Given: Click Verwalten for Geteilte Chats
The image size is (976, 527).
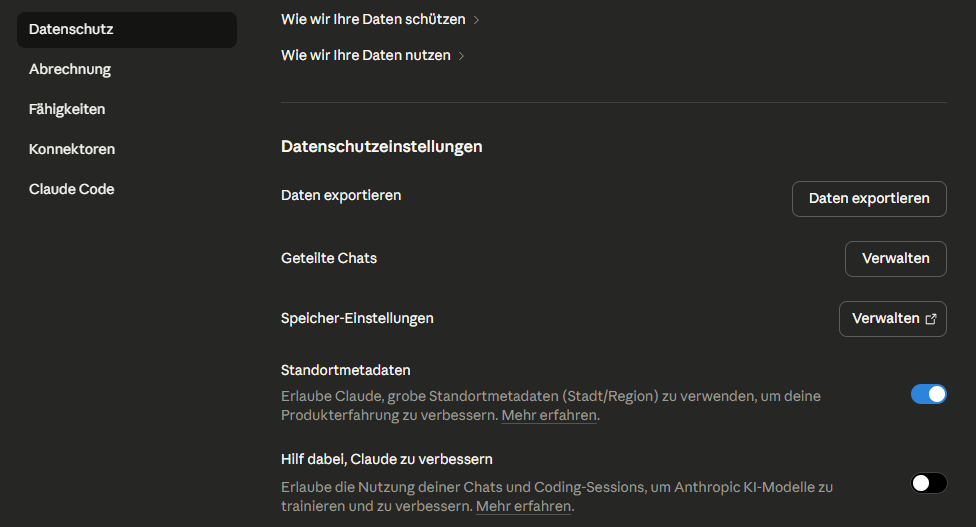Looking at the screenshot, I should [x=895, y=258].
